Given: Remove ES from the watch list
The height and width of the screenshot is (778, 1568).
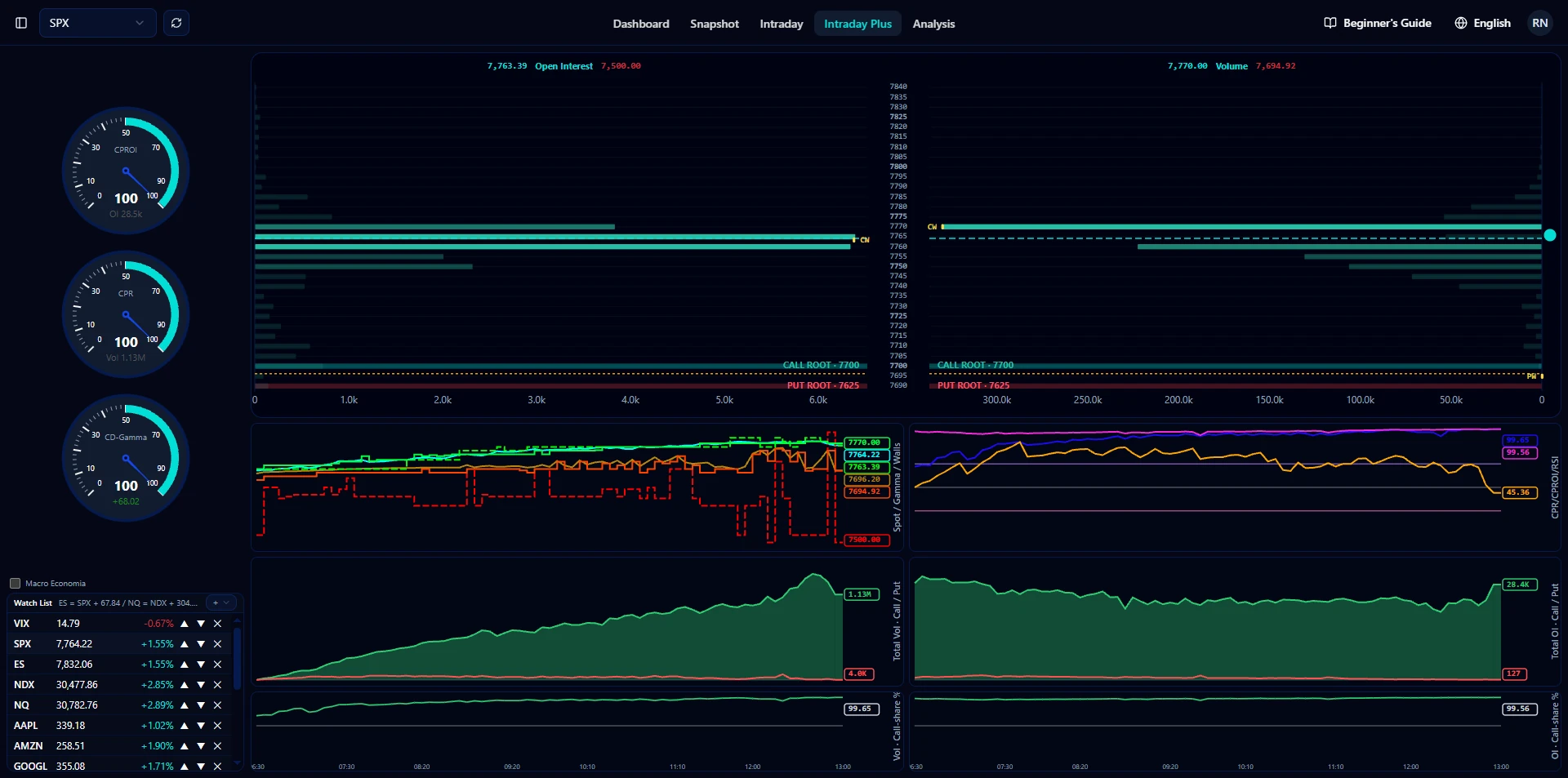Looking at the screenshot, I should coord(217,665).
